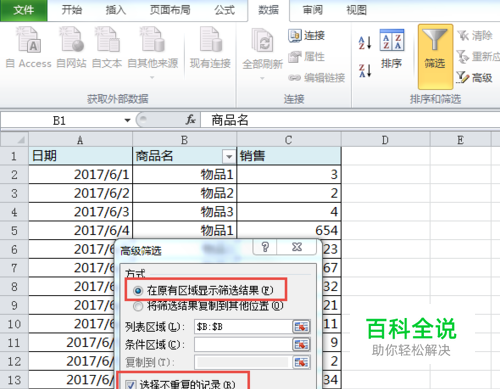This screenshot has height=389, width=500.
Task: Open 属性 properties button
Action: click(x=306, y=57)
